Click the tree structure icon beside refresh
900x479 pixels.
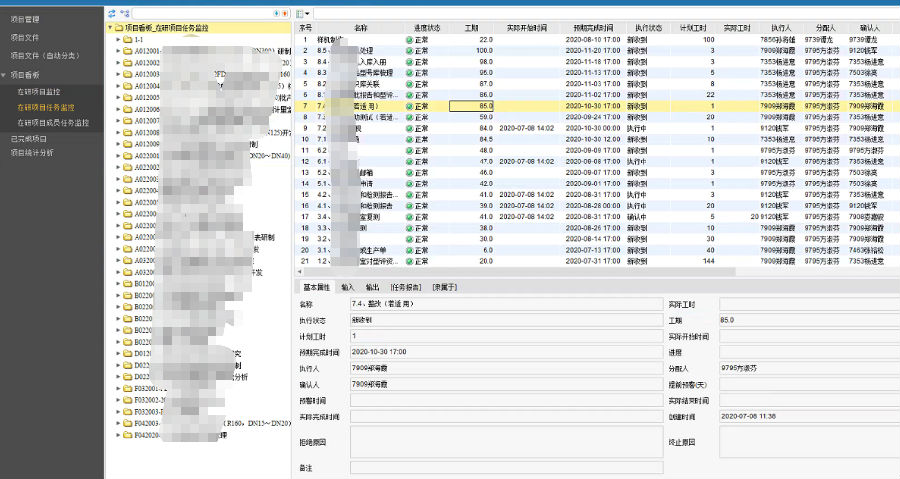(124, 14)
